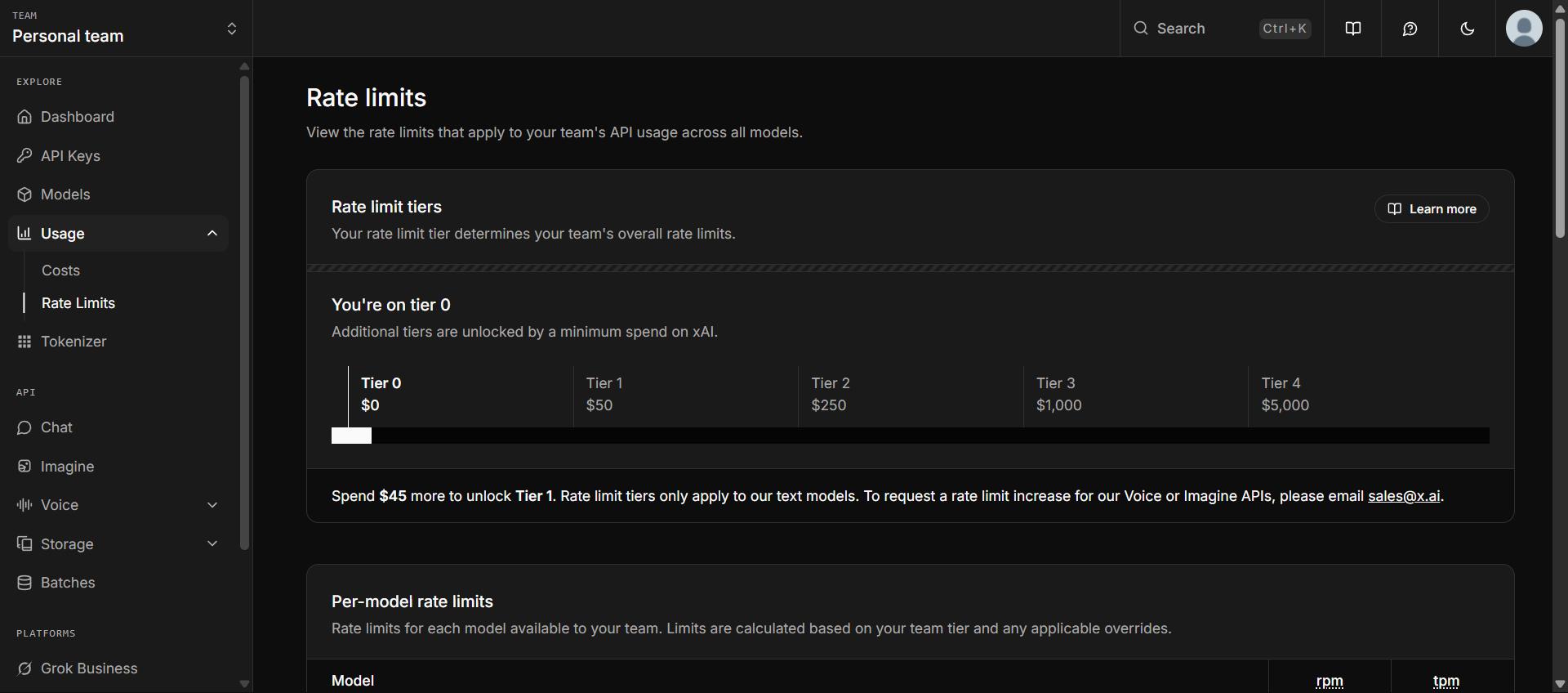The height and width of the screenshot is (693, 1568).
Task: Click the search magnifier icon
Action: click(1141, 29)
